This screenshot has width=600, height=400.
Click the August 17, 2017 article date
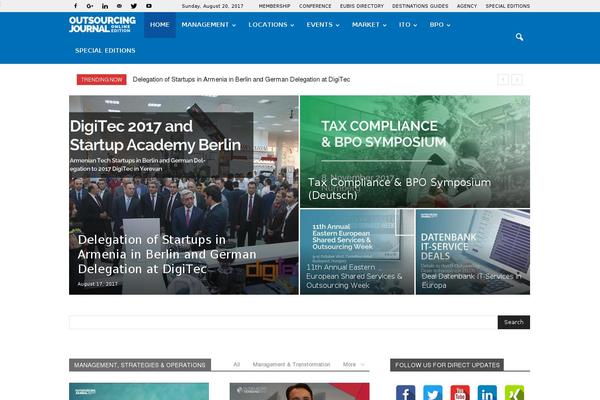[x=98, y=284]
